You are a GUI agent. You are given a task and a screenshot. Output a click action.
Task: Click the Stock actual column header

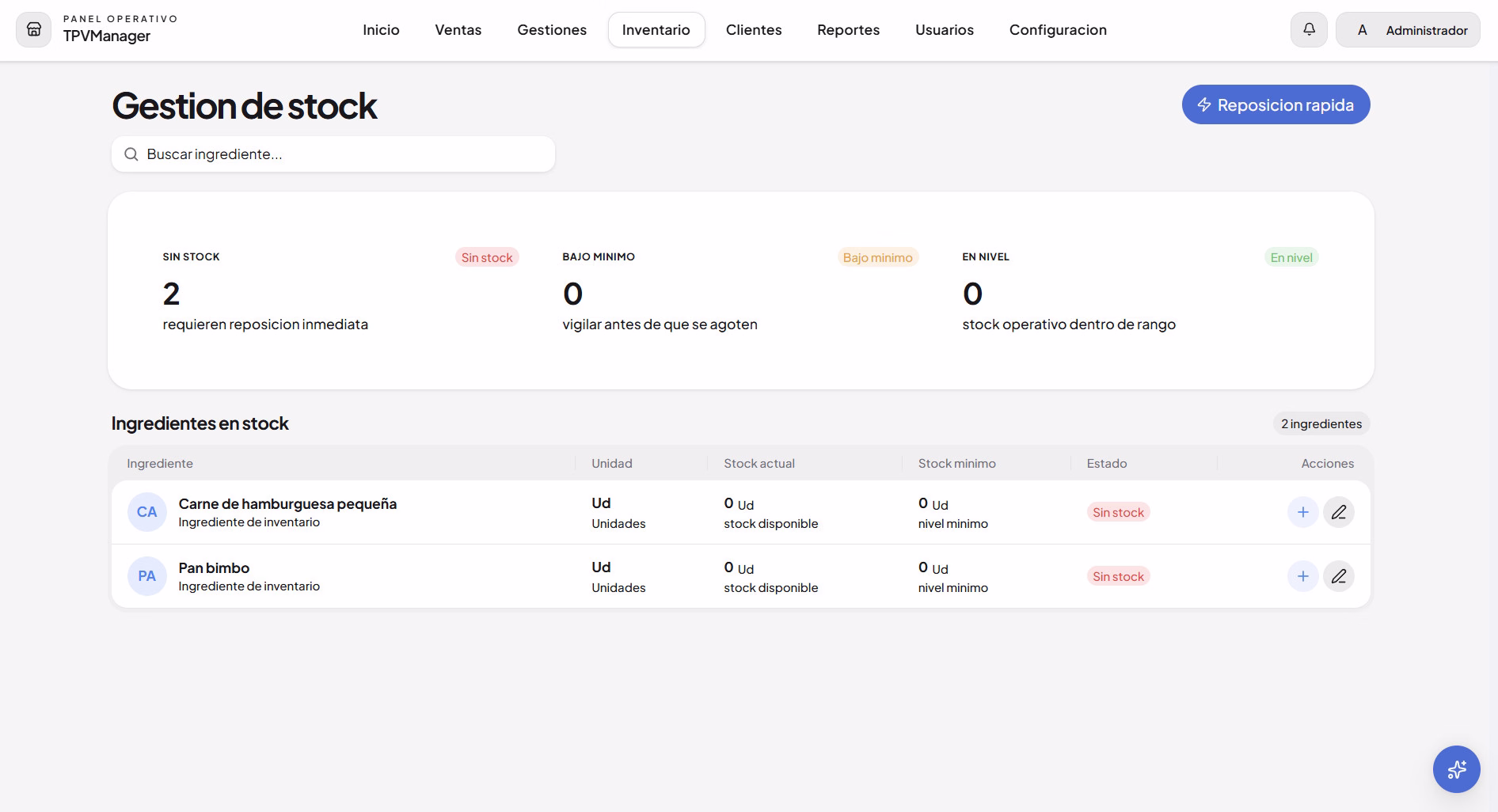coord(759,463)
